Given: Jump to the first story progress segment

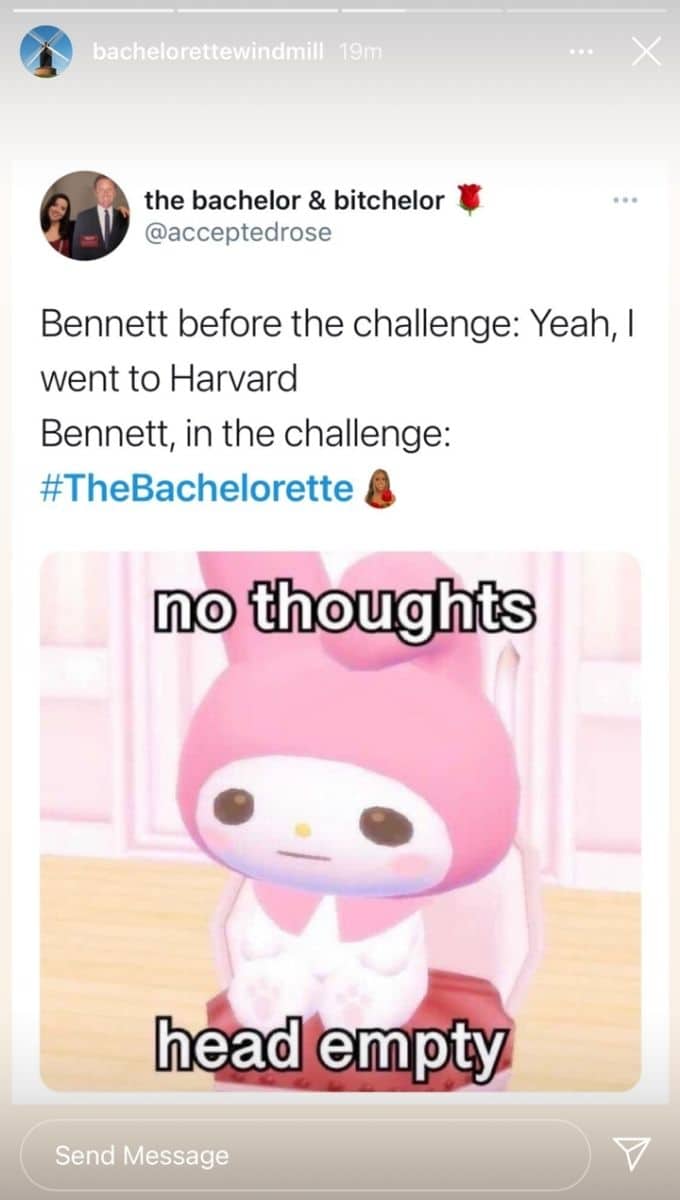Looking at the screenshot, I should 92,11.
